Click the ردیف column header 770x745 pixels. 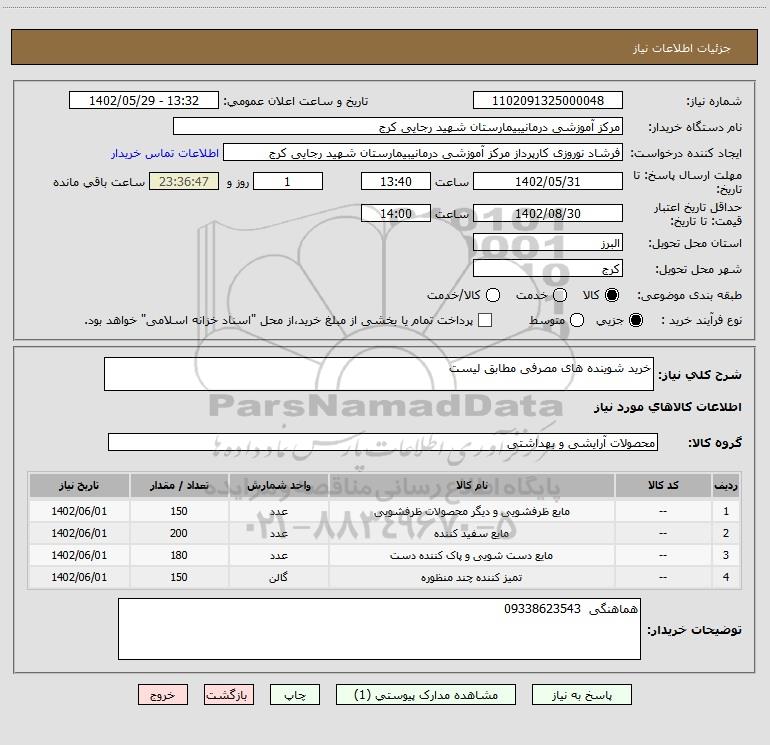[726, 486]
